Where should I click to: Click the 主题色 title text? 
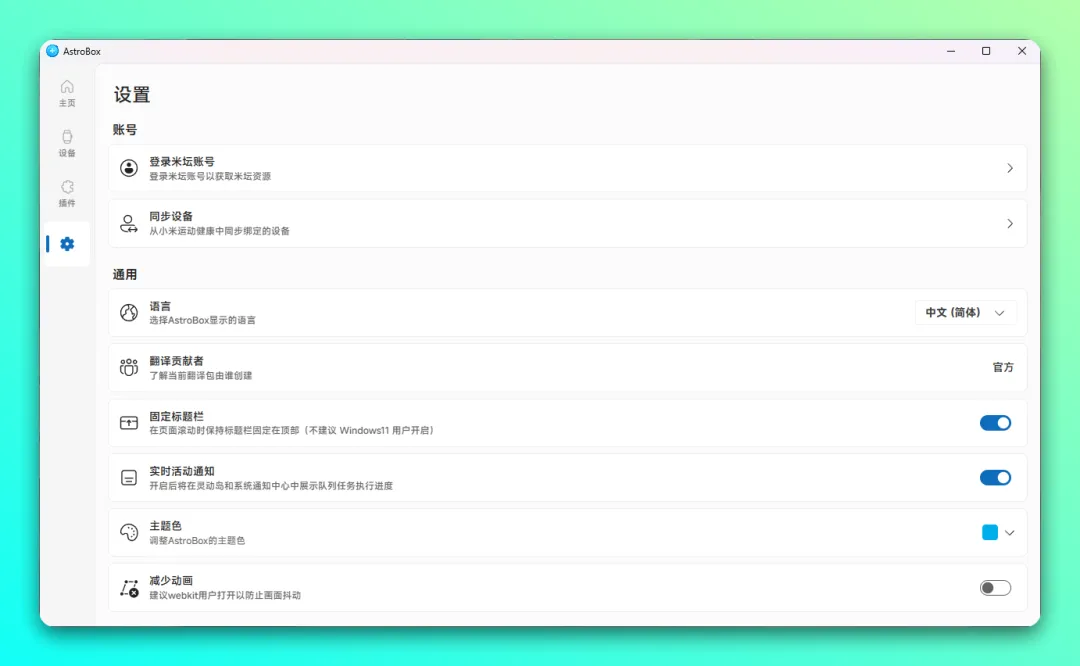165,525
